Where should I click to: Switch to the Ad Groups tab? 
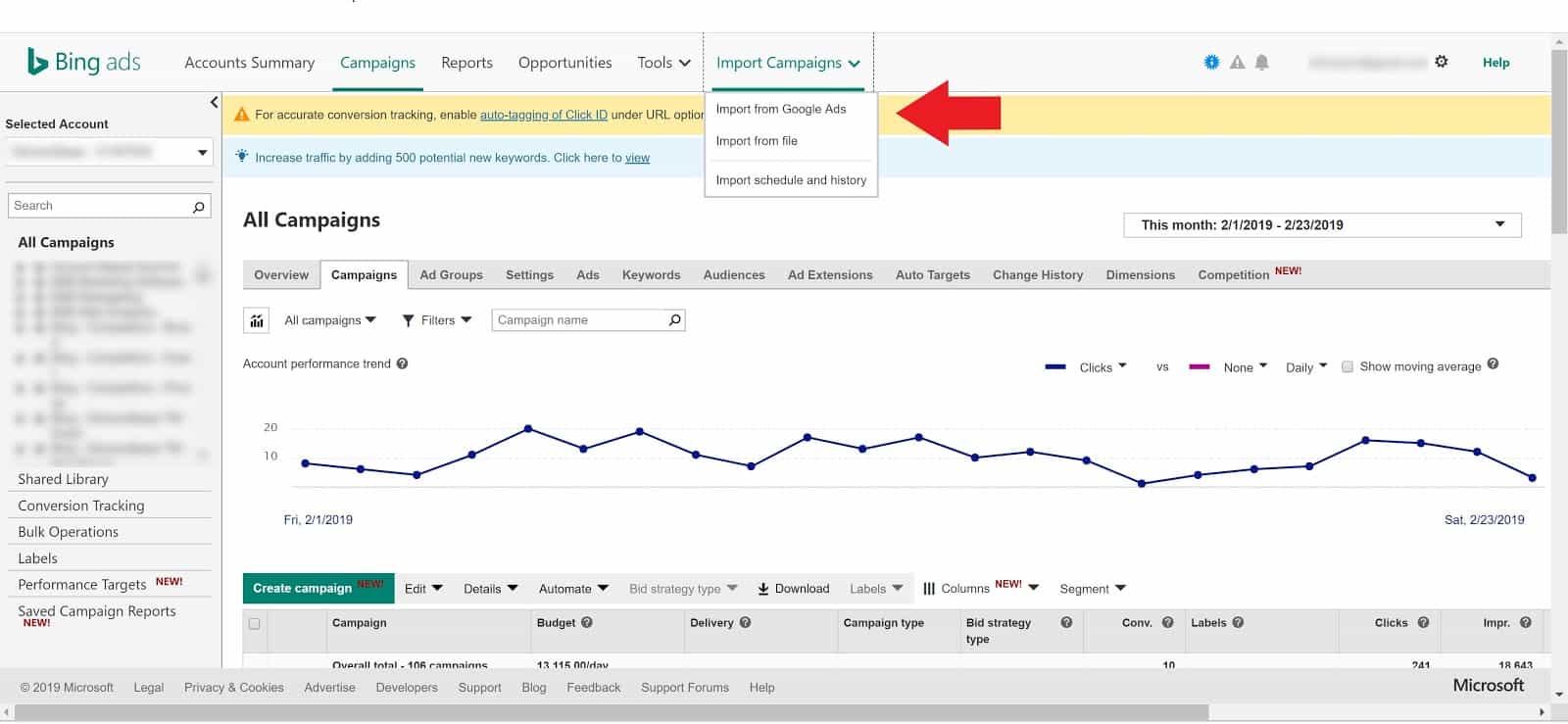451,275
